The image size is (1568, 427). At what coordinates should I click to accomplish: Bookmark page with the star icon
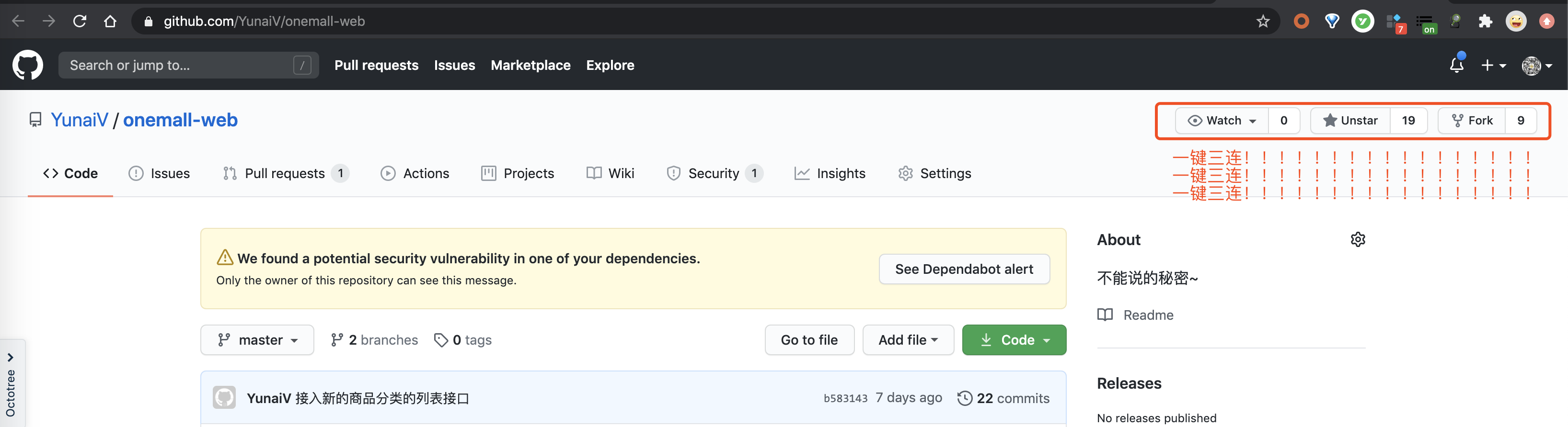click(1262, 21)
